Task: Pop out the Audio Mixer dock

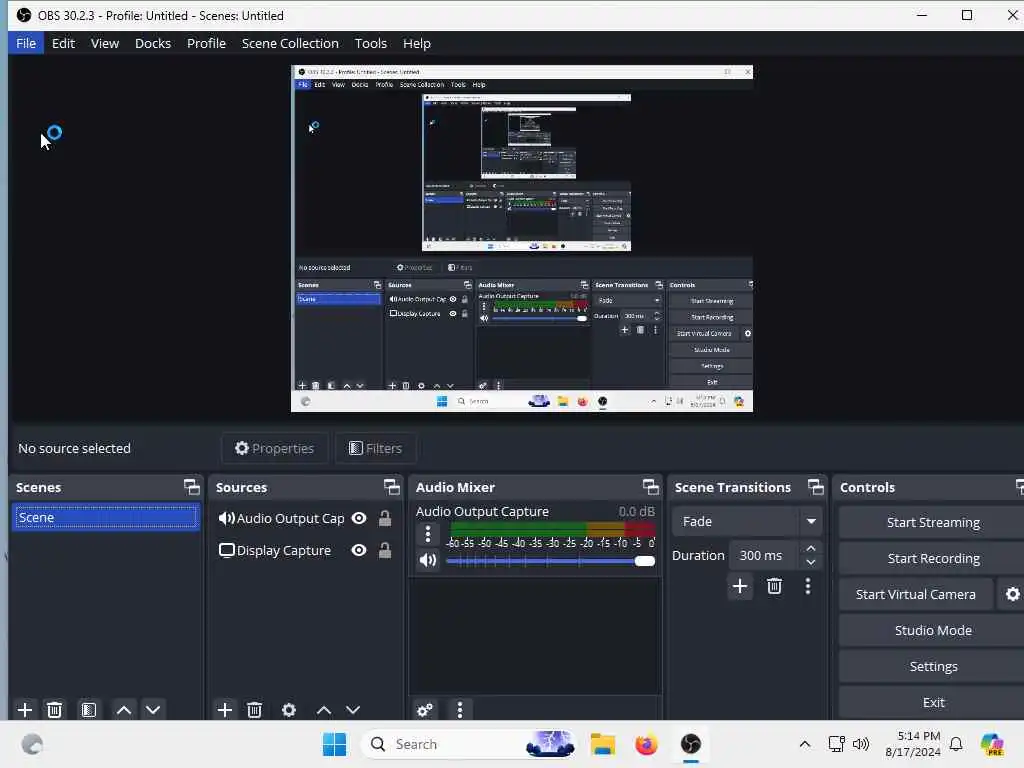Action: (x=650, y=487)
